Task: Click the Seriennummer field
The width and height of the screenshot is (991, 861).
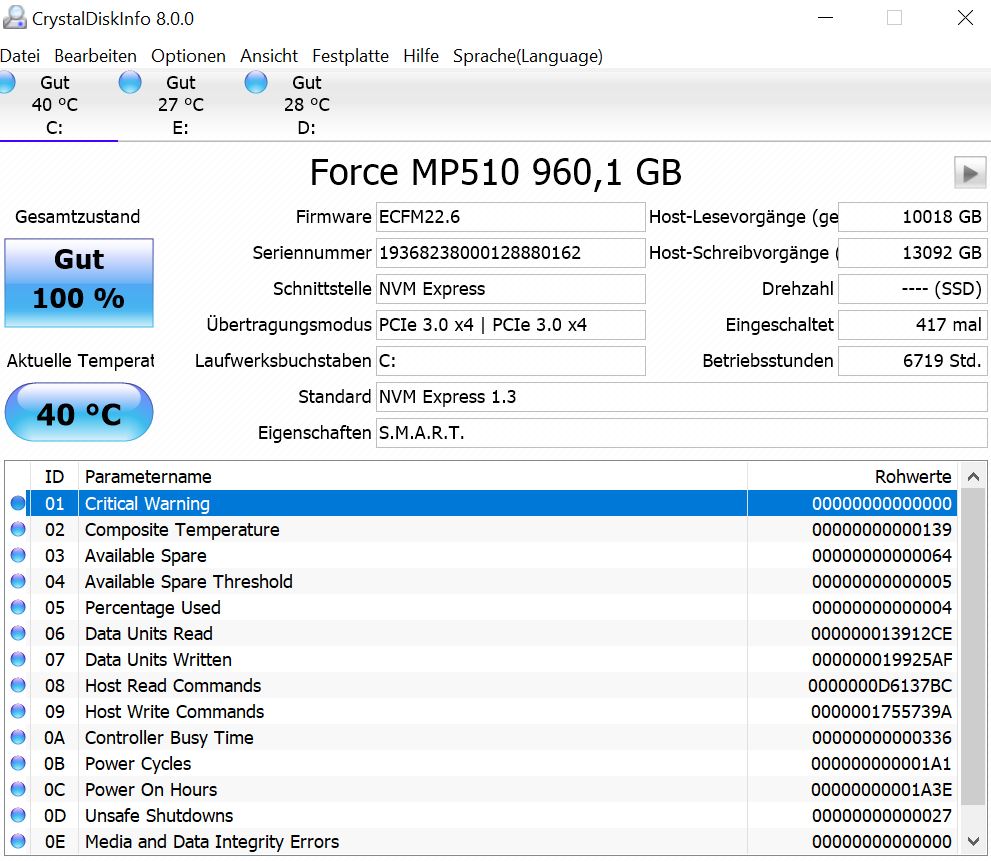Action: click(511, 253)
